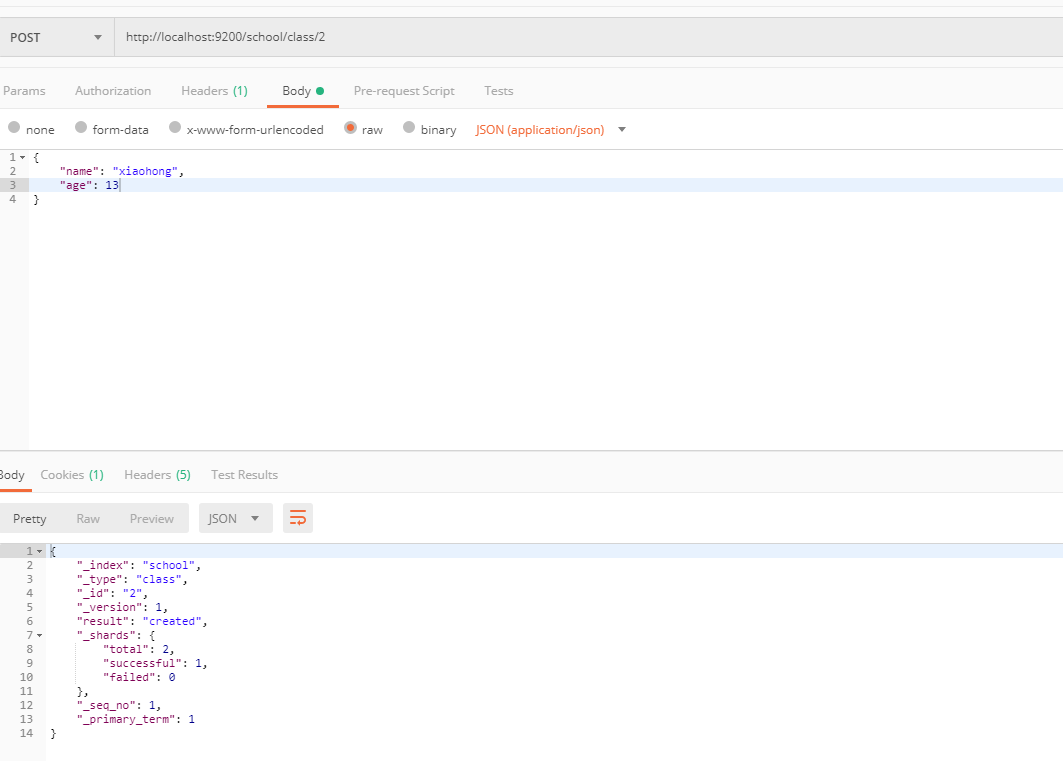This screenshot has height=761, width=1063.
Task: Open the POST method dropdown
Action: 56,37
